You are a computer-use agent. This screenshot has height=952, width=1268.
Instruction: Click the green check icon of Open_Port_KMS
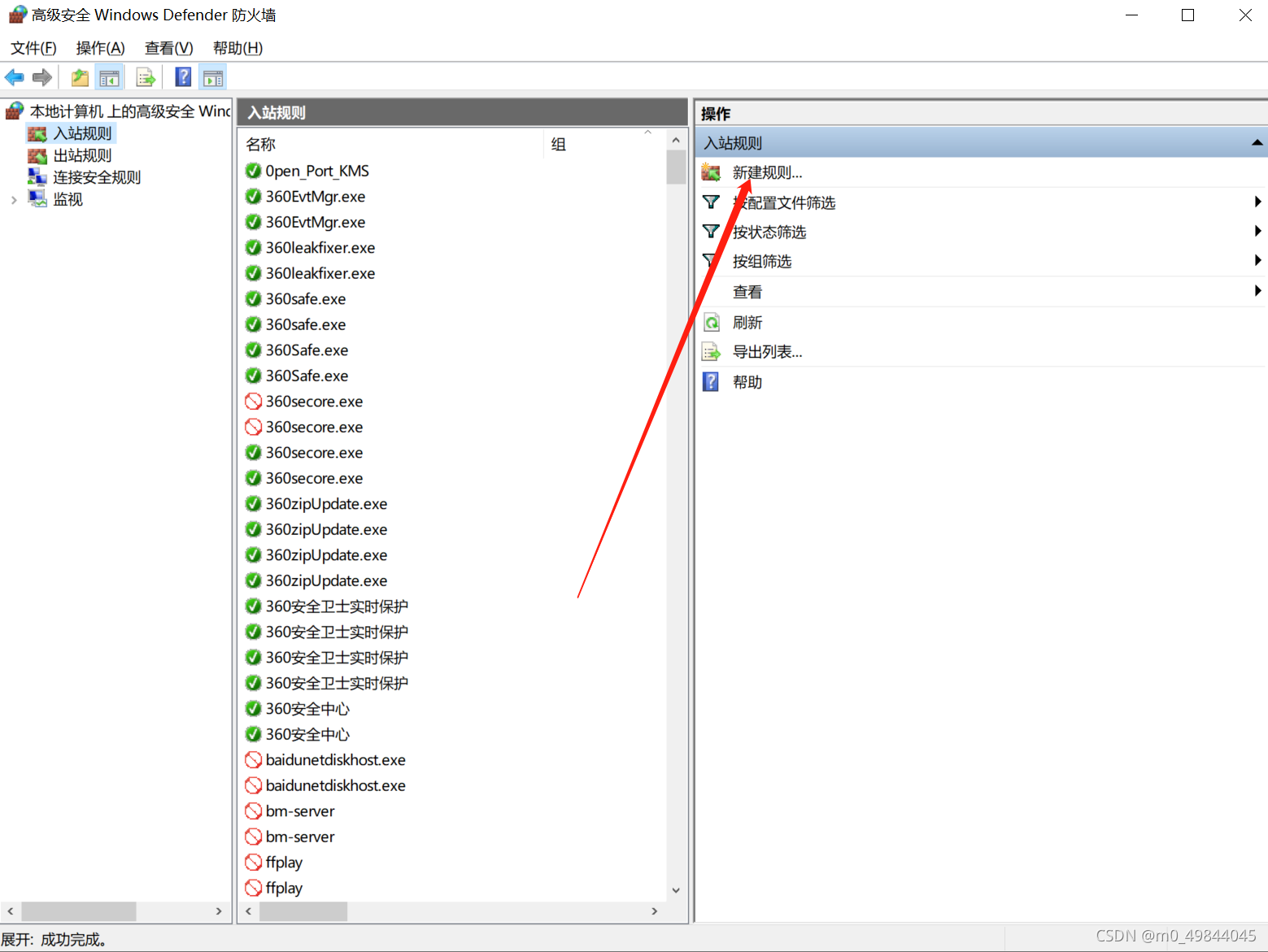[254, 171]
